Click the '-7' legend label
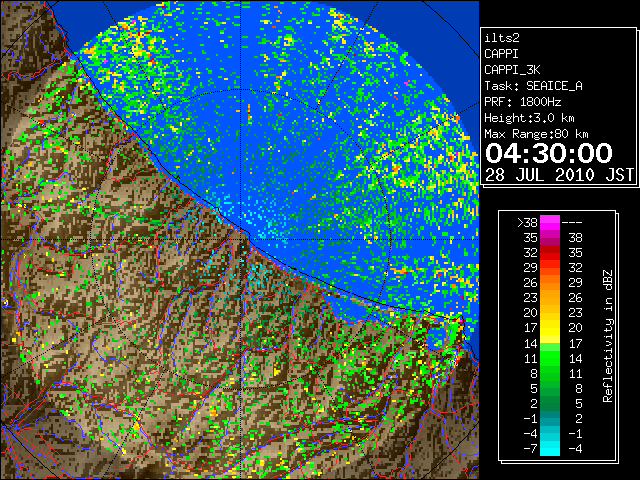Image resolution: width=640 pixels, height=480 pixels. click(530, 449)
